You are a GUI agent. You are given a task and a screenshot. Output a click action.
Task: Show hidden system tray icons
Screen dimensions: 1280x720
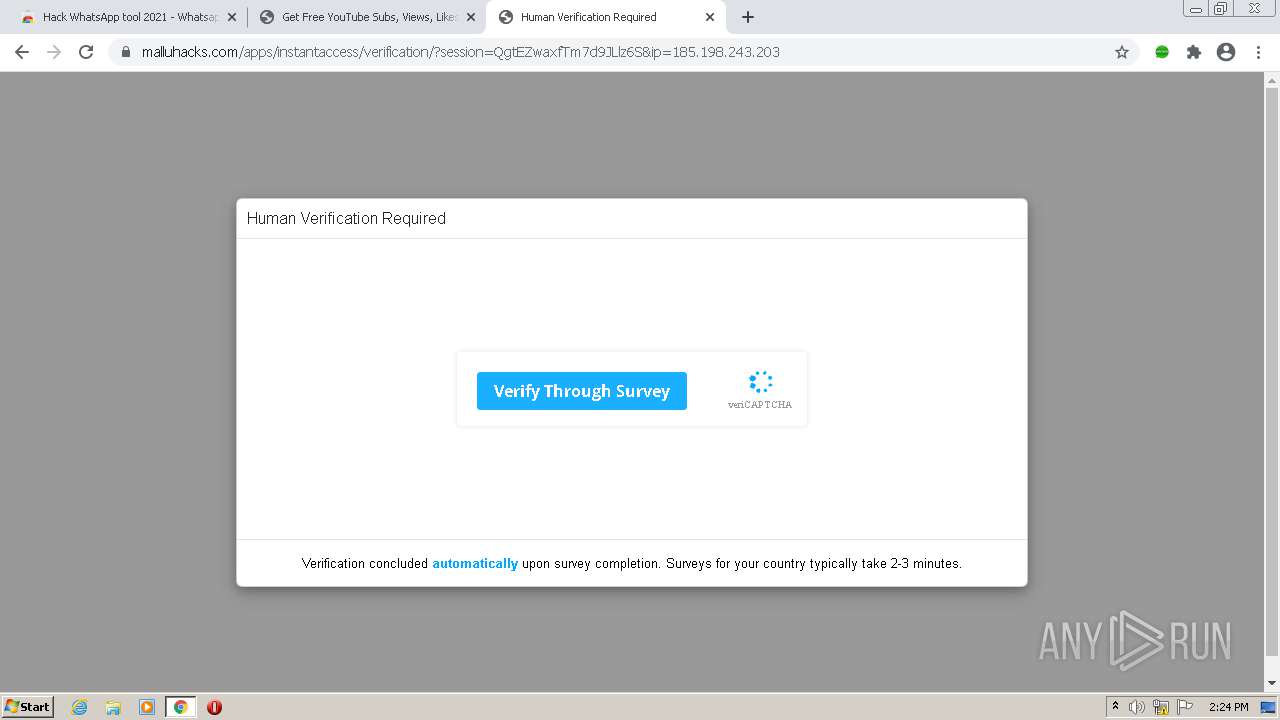(1115, 707)
